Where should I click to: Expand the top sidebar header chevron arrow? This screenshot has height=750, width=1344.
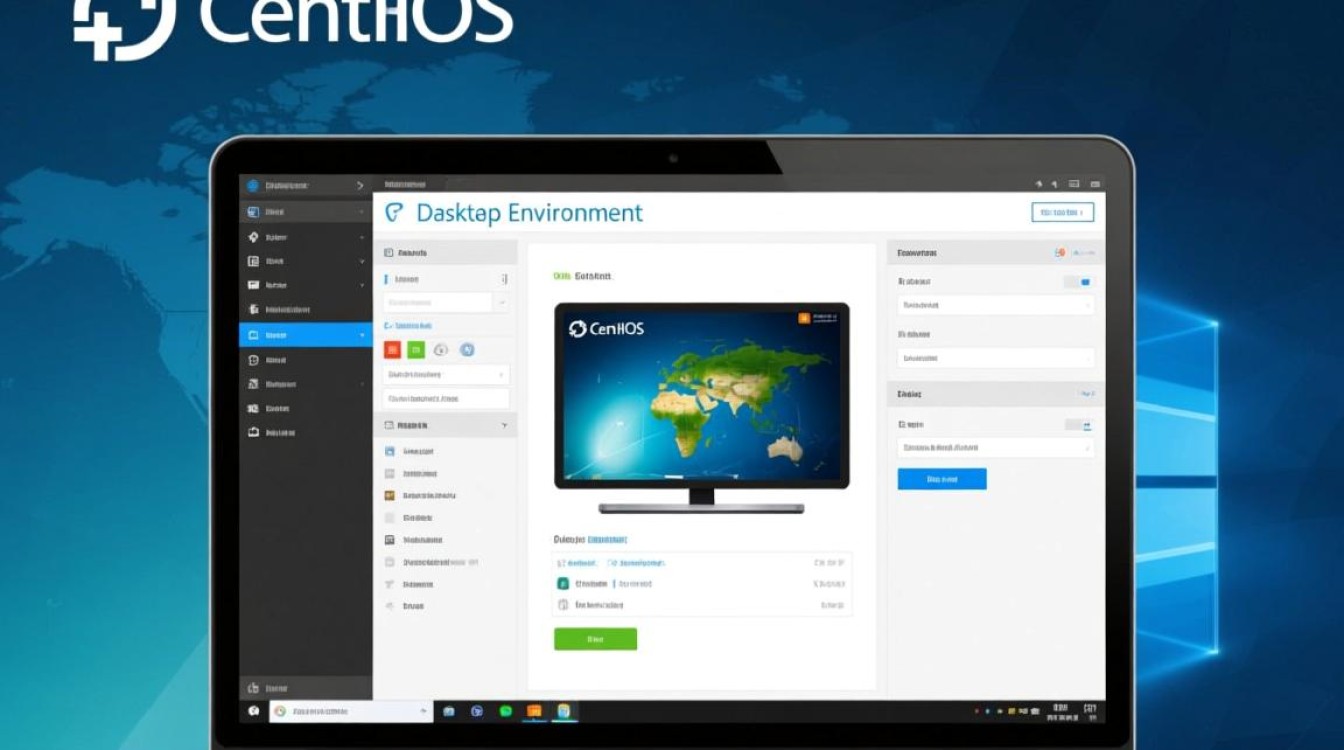(360, 185)
